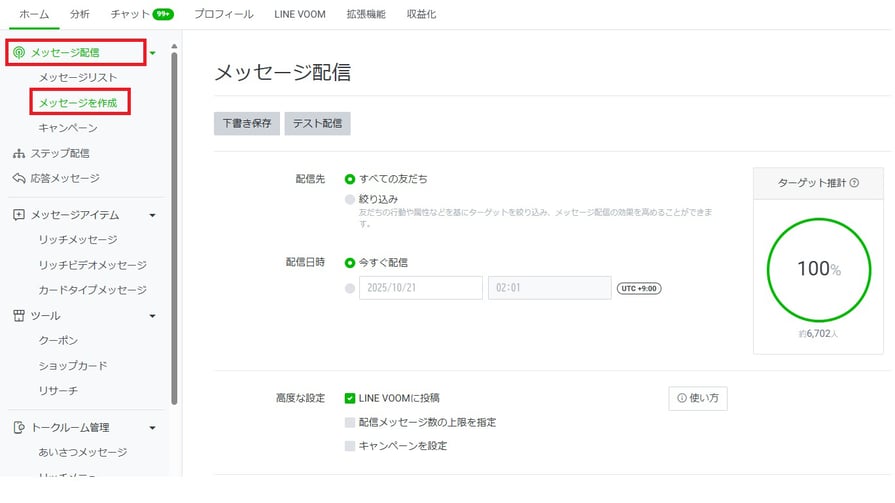
Task: Open メッセージを作成 in the sidebar
Action: 78,103
